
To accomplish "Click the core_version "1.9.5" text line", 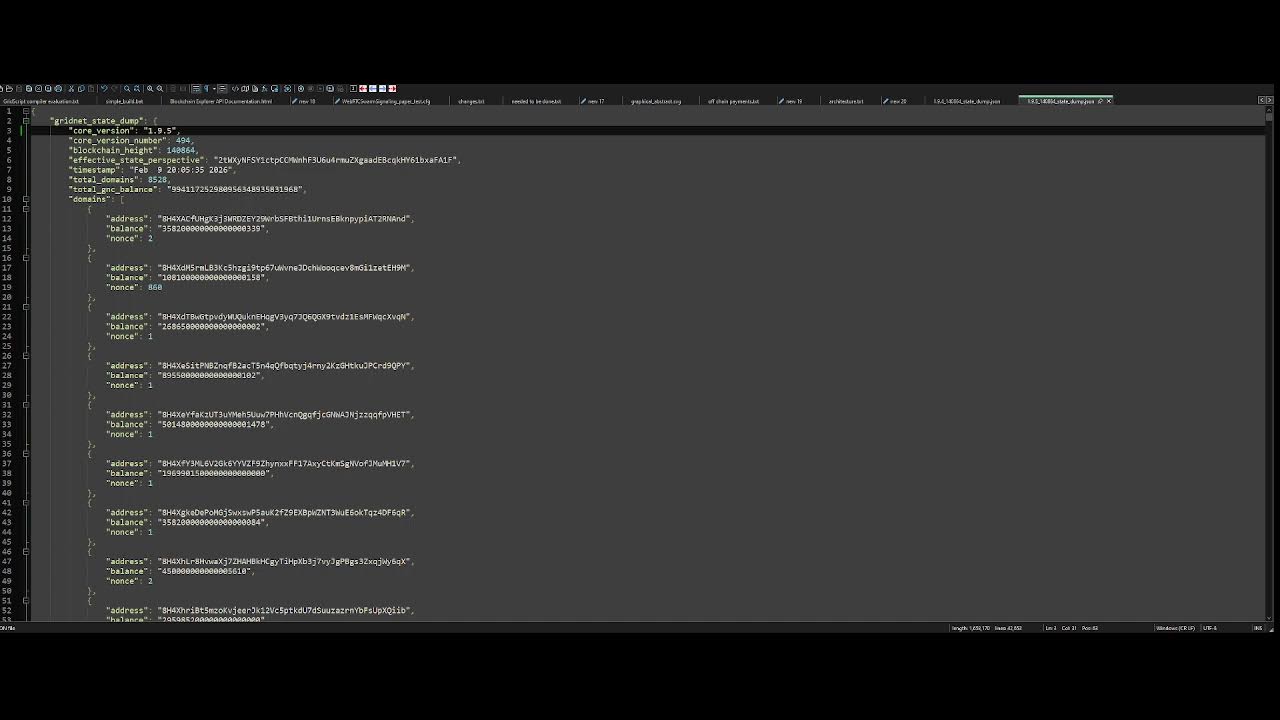I will point(124,131).
